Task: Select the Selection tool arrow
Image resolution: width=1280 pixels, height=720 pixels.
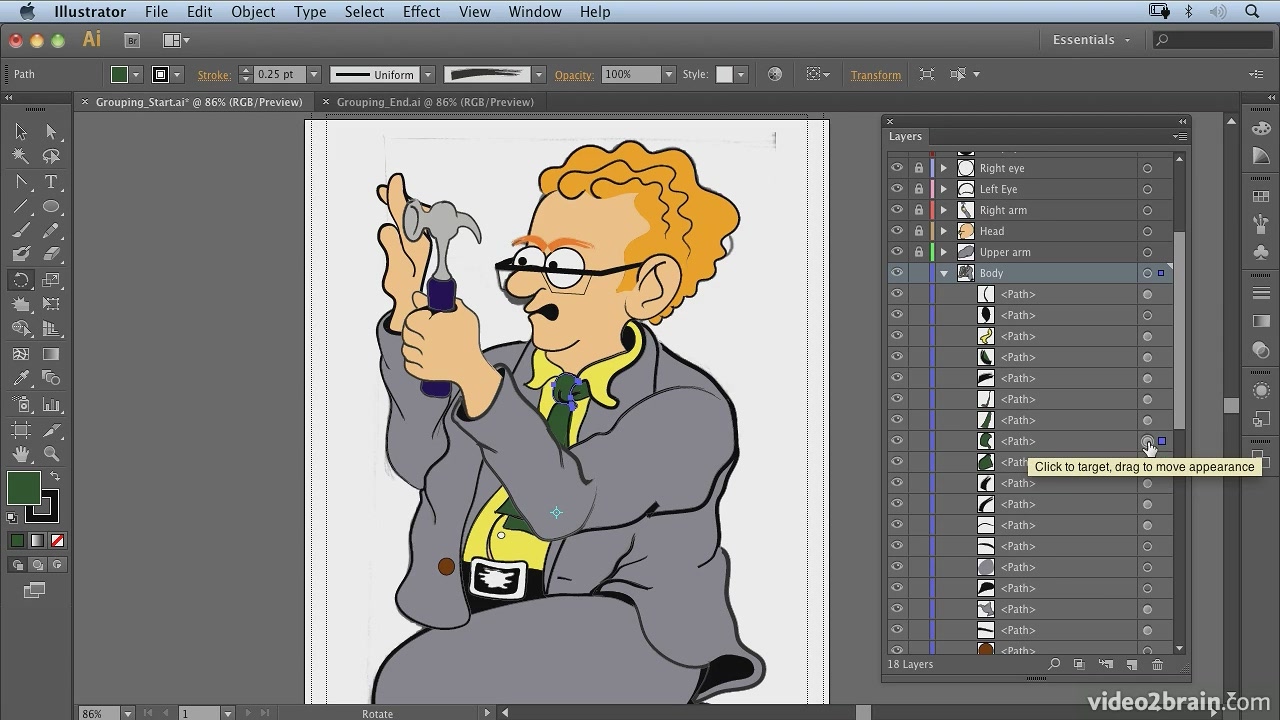Action: 20,132
